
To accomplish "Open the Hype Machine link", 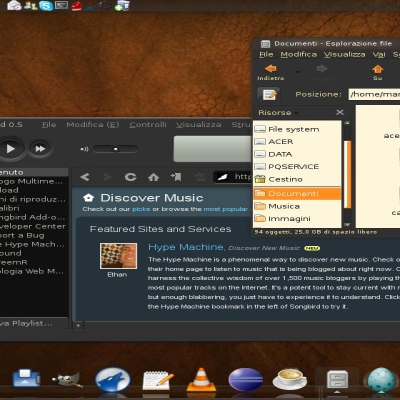I will (x=186, y=247).
